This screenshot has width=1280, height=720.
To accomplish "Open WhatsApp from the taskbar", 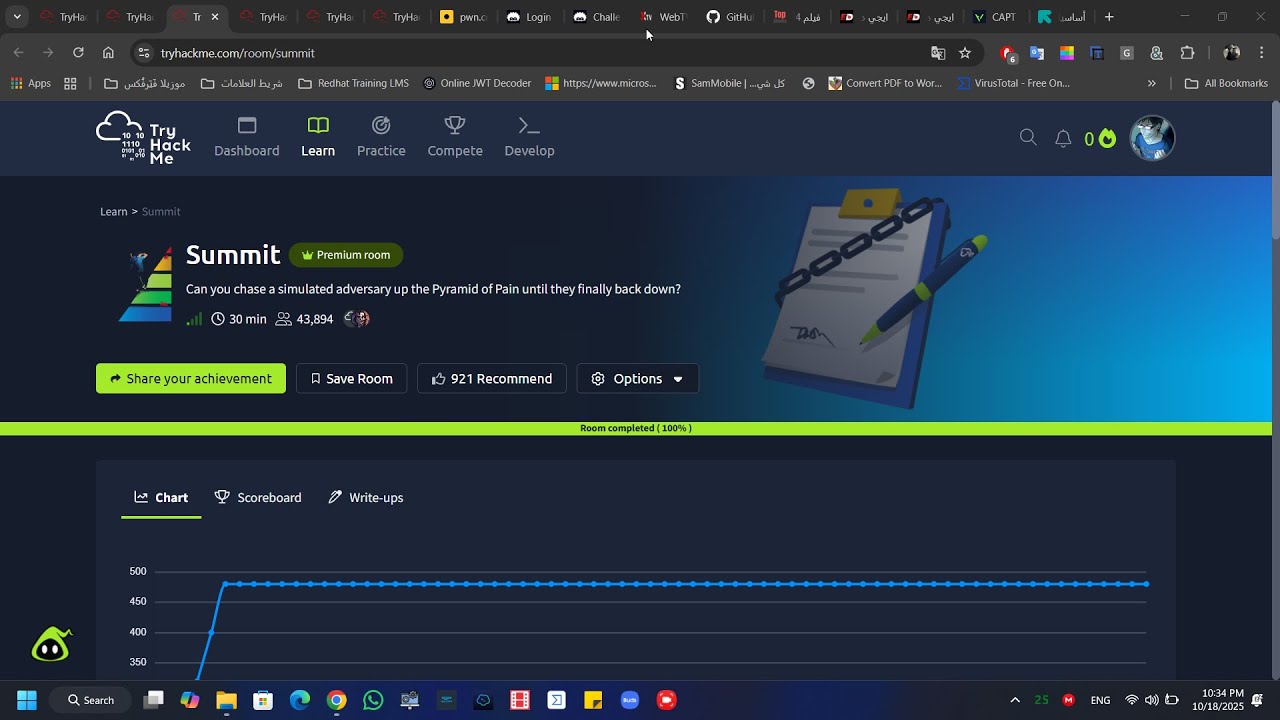I will tap(373, 700).
